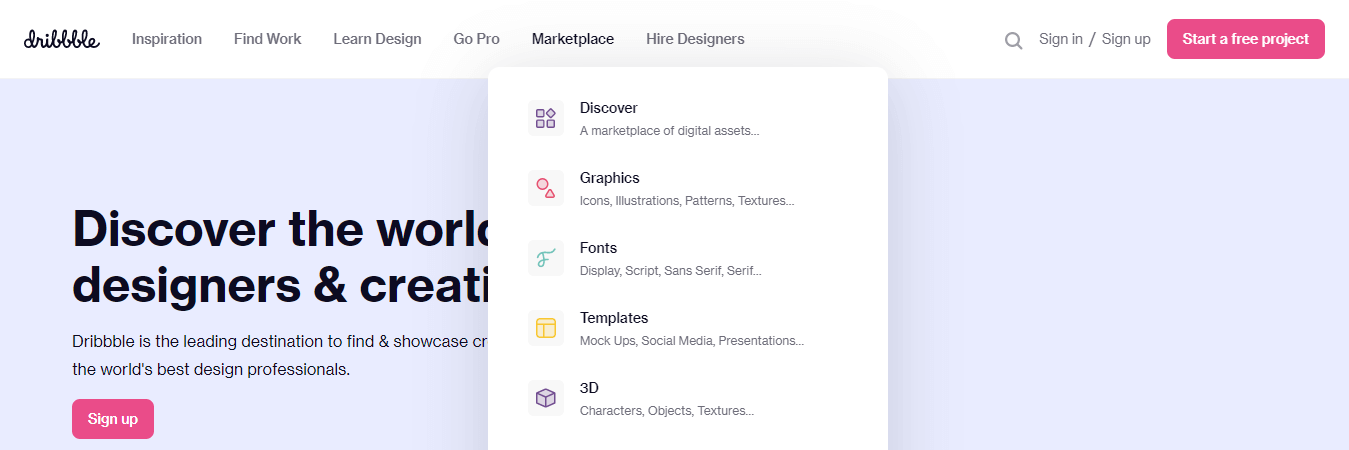
Task: Open the Hire Designers menu
Action: (695, 39)
